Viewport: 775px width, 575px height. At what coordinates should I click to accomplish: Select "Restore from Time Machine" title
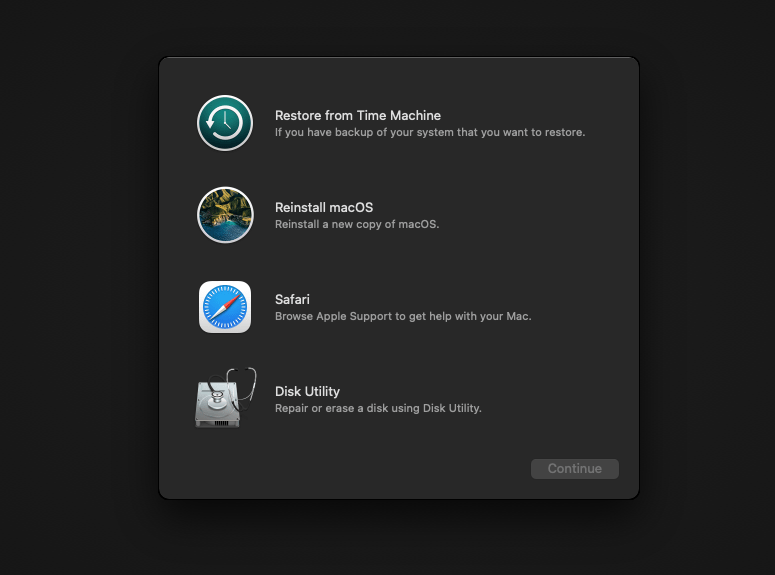(358, 116)
